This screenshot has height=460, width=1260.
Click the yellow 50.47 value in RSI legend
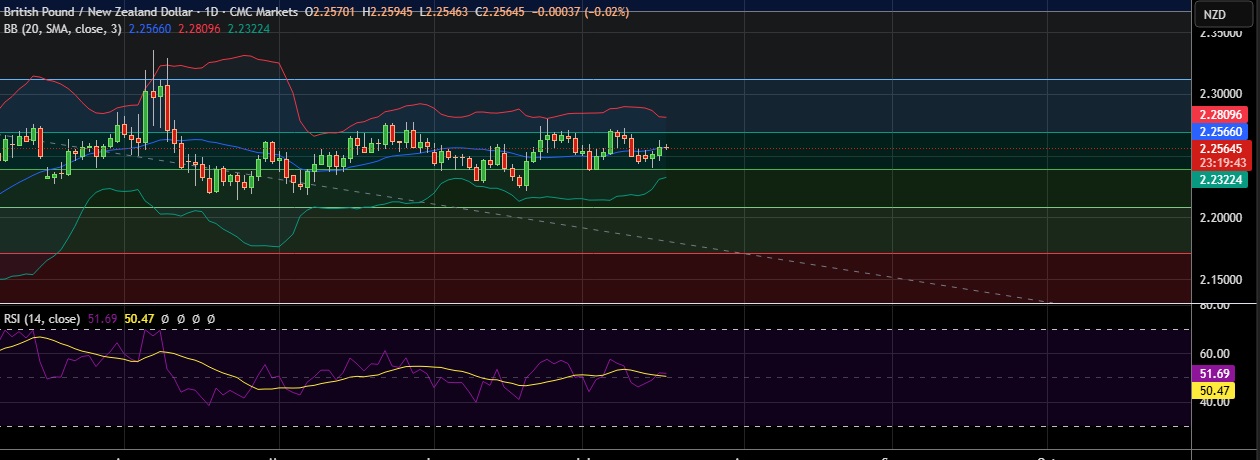(x=141, y=318)
